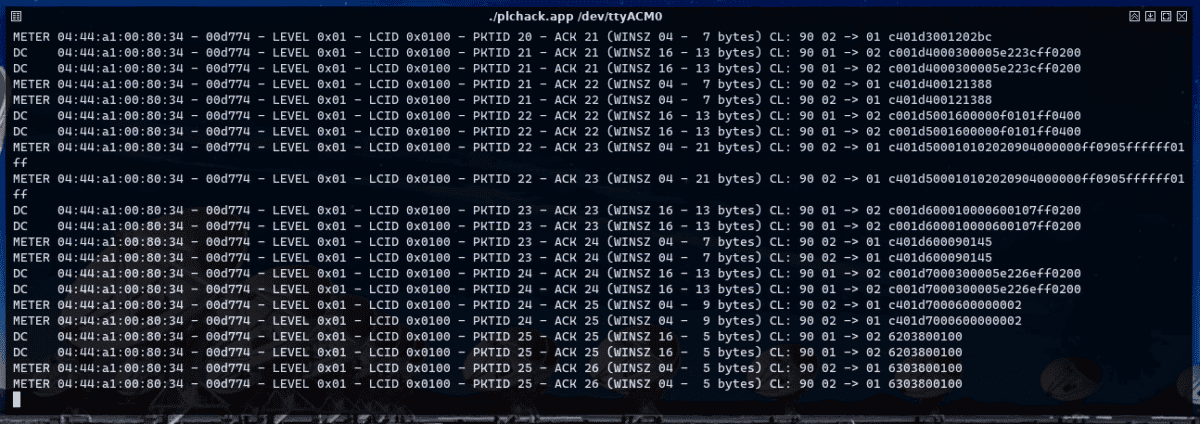This screenshot has height=424, width=1200.
Task: Click the first wrapped 'ff' continuation line
Action: (x=19, y=163)
